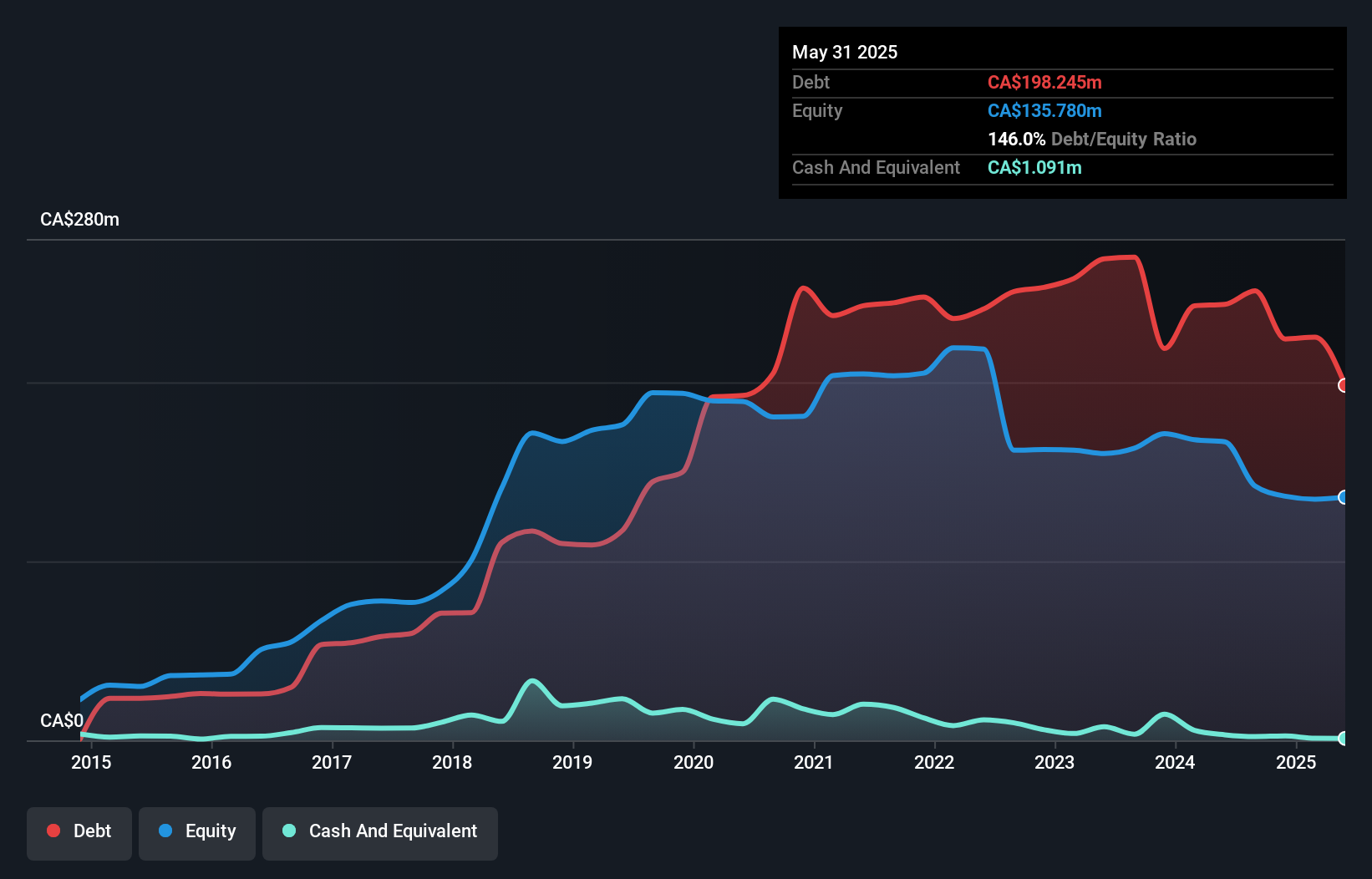Click the 2021 debt peak on the chart
Screen dimensions: 1372x879
point(805,288)
